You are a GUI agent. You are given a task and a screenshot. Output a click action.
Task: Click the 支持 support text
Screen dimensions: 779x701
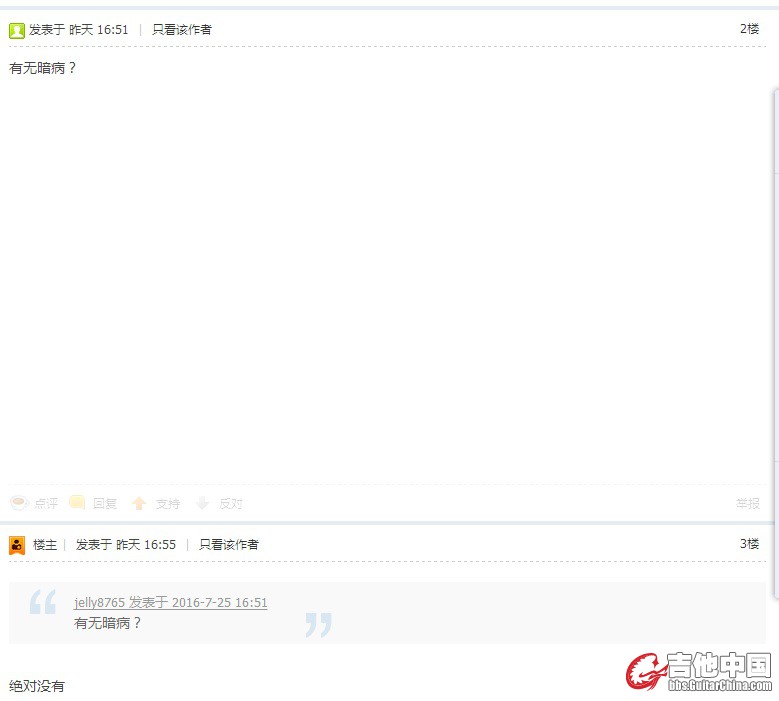[x=168, y=504]
